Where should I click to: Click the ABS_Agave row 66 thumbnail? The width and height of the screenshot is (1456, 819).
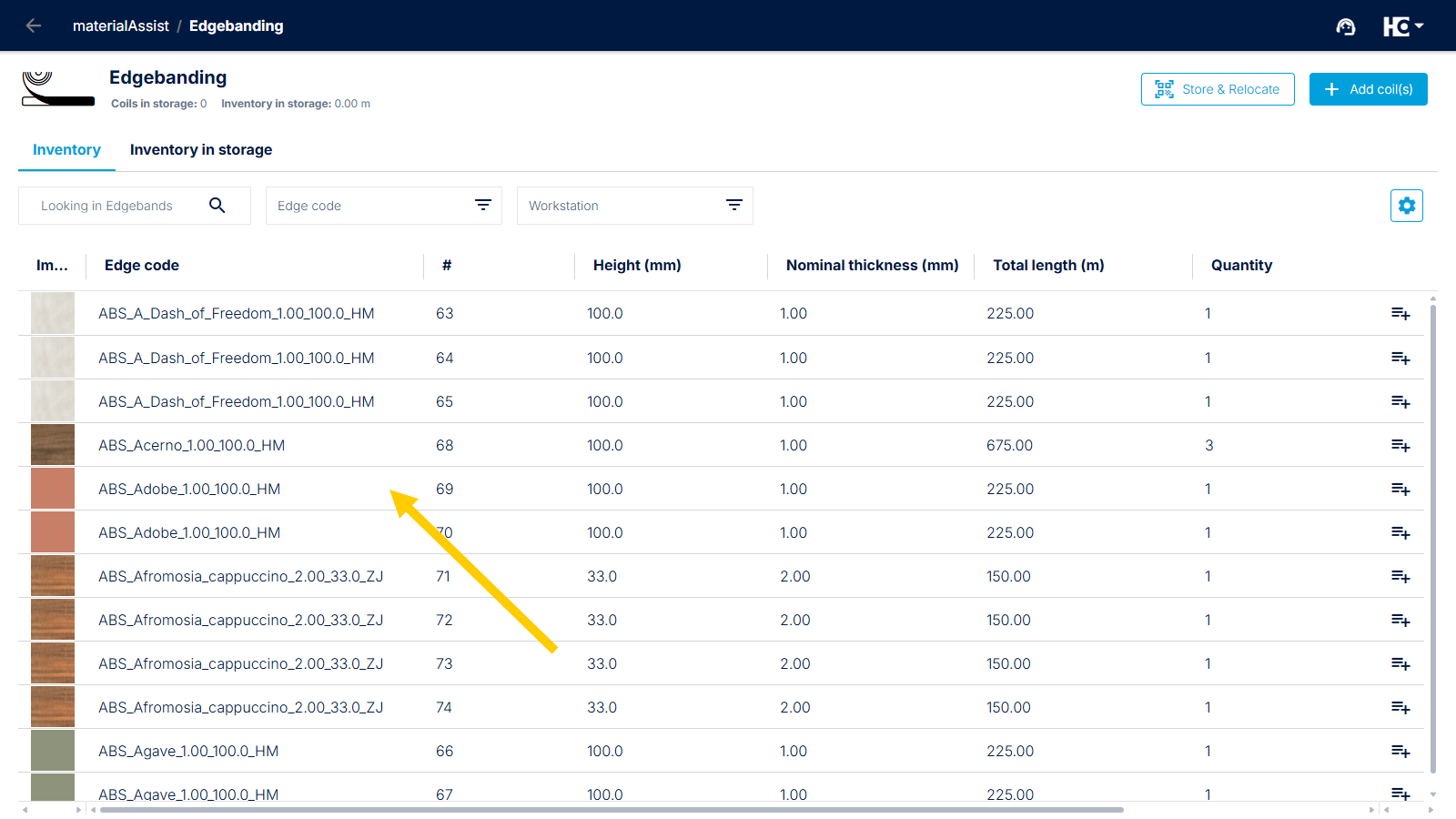tap(53, 751)
